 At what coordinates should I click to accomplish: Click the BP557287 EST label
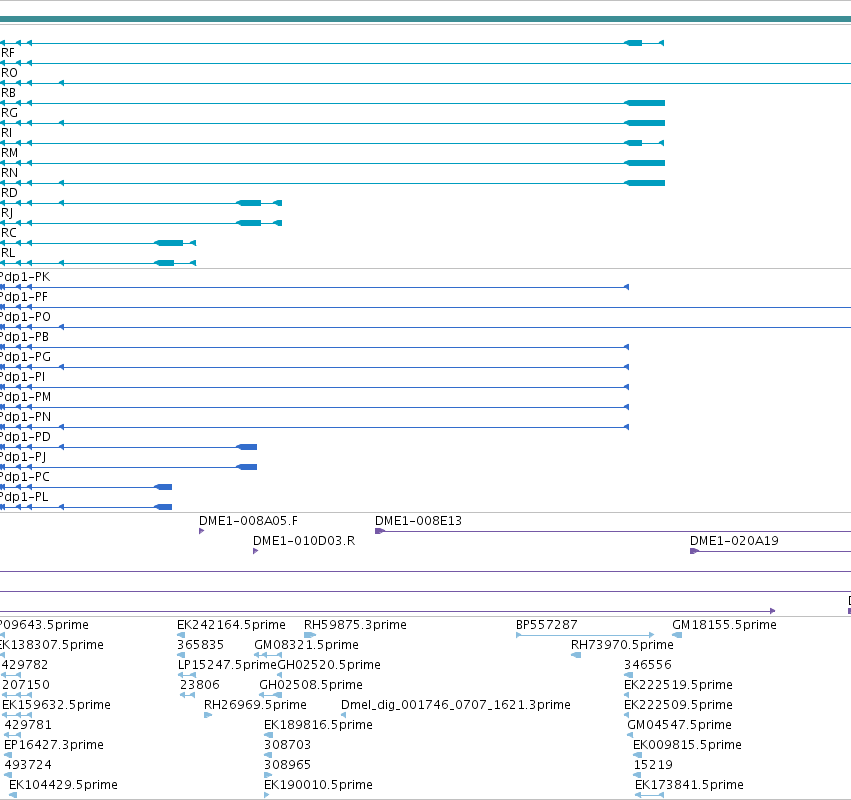(x=547, y=625)
